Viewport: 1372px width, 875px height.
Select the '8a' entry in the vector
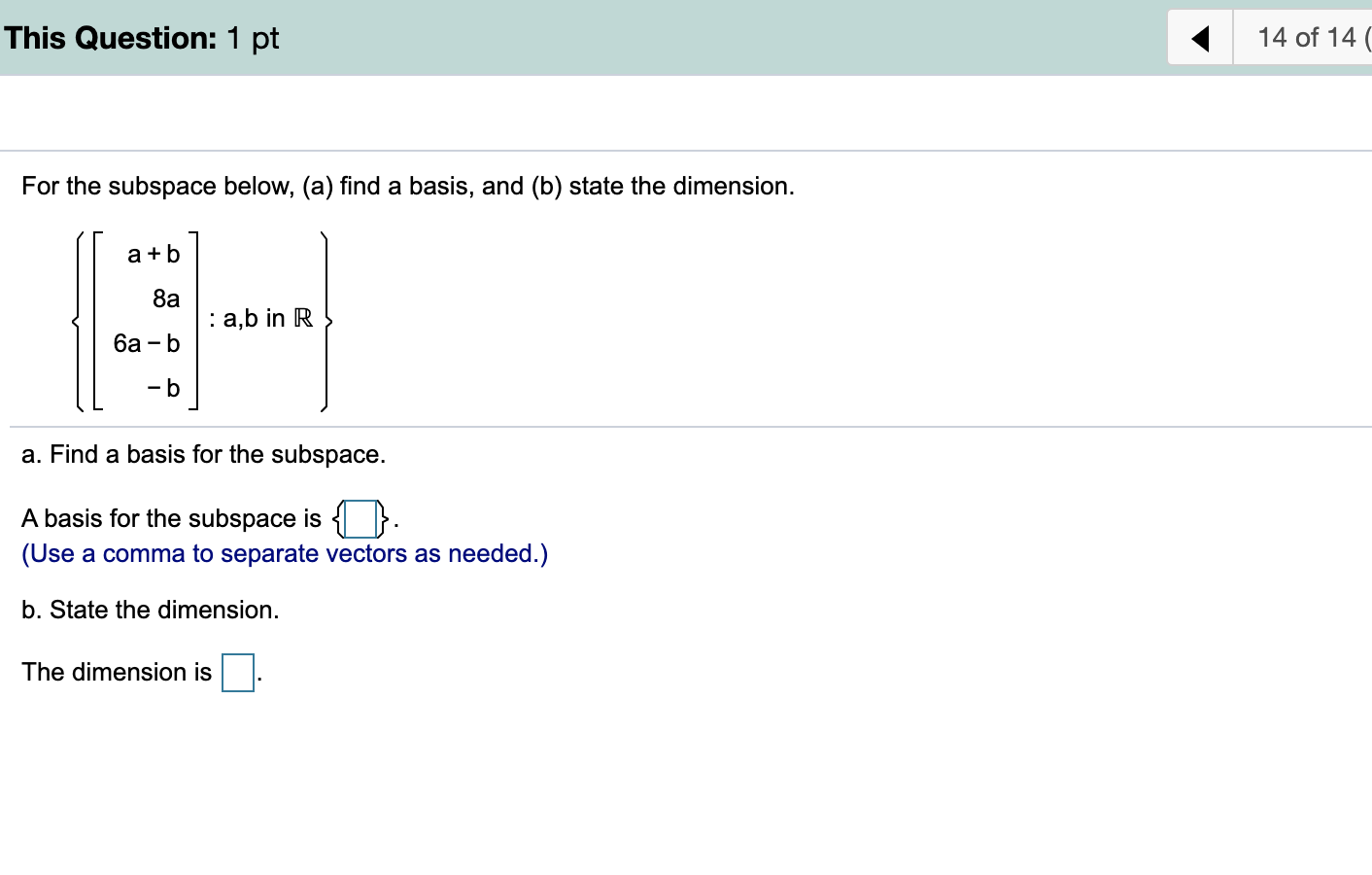166,299
